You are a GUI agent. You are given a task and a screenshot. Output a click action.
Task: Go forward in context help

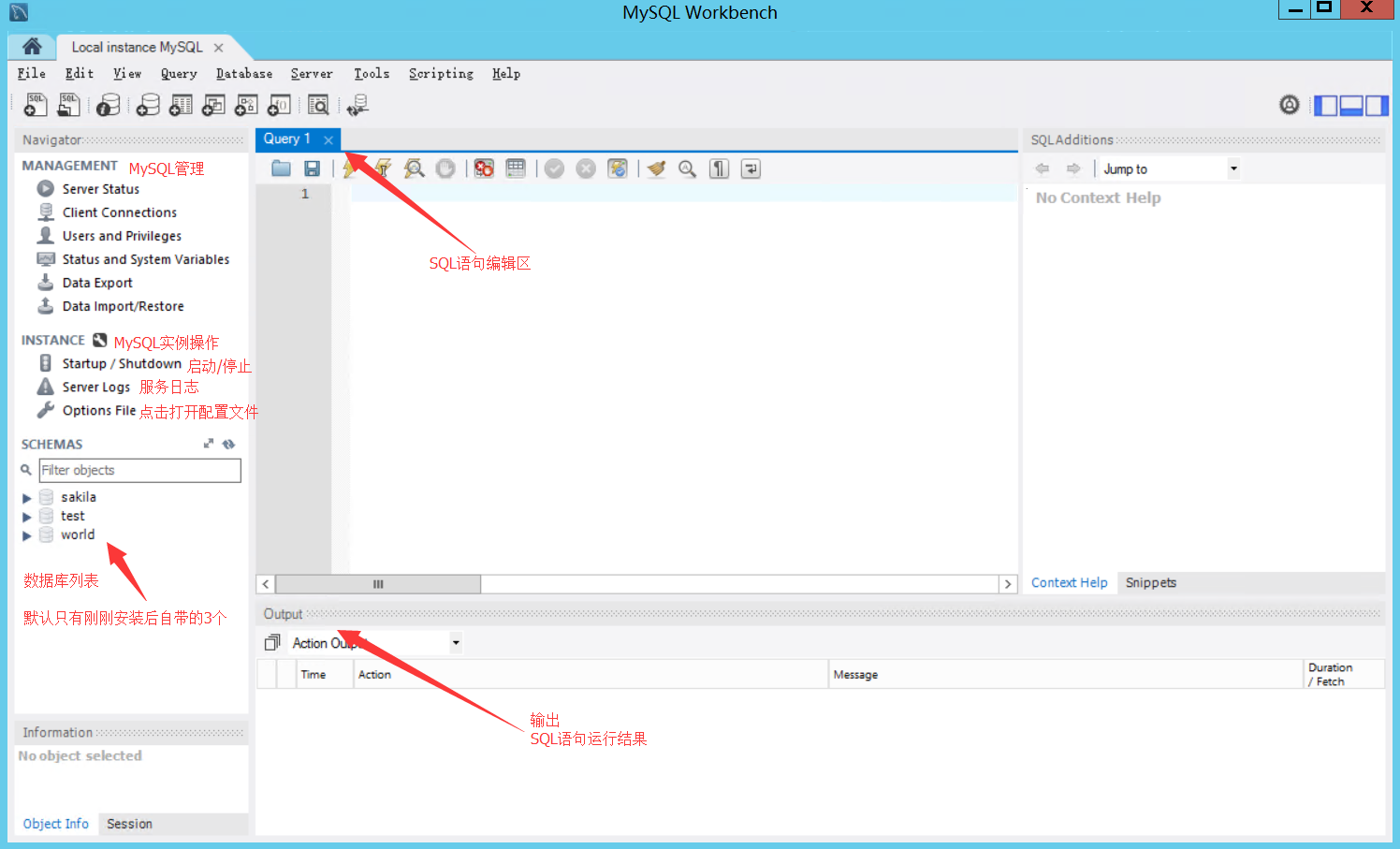1073,168
